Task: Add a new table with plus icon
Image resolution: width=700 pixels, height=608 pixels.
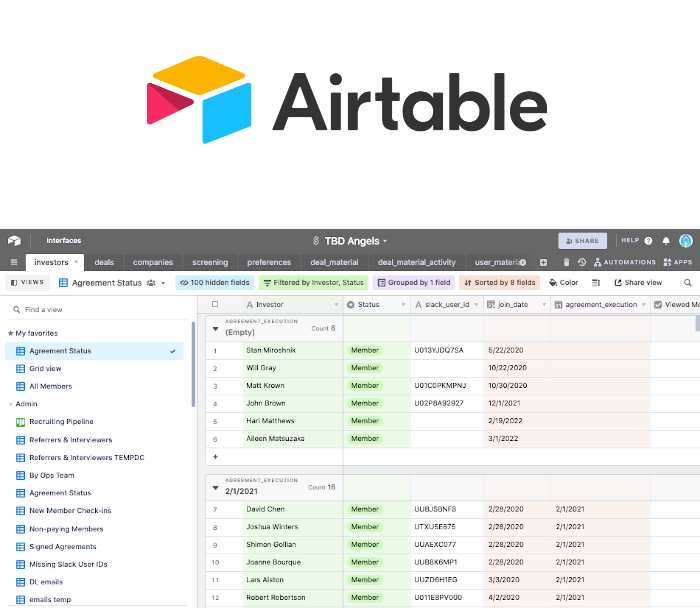Action: (543, 262)
